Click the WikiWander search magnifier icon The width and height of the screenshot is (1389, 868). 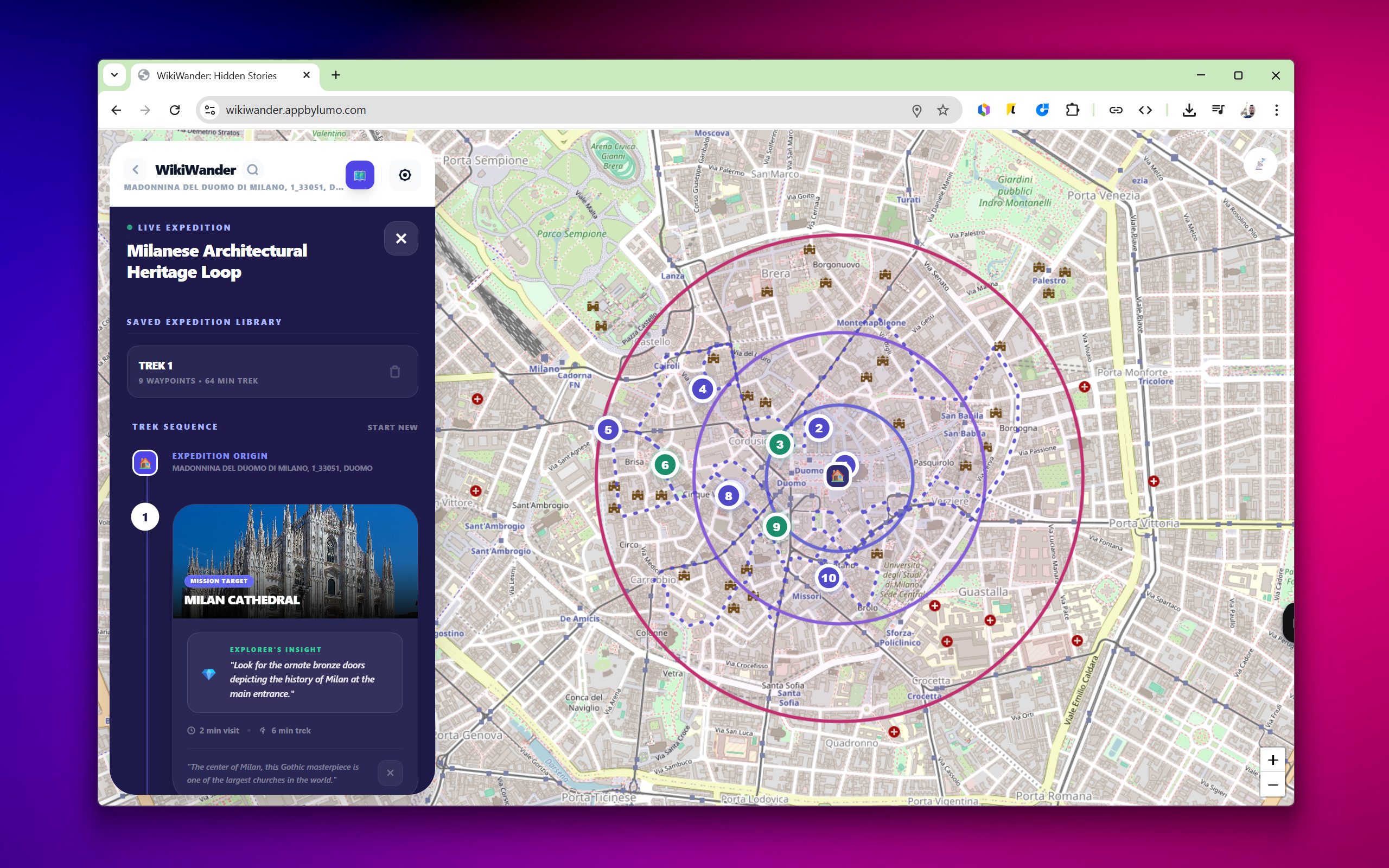(252, 170)
